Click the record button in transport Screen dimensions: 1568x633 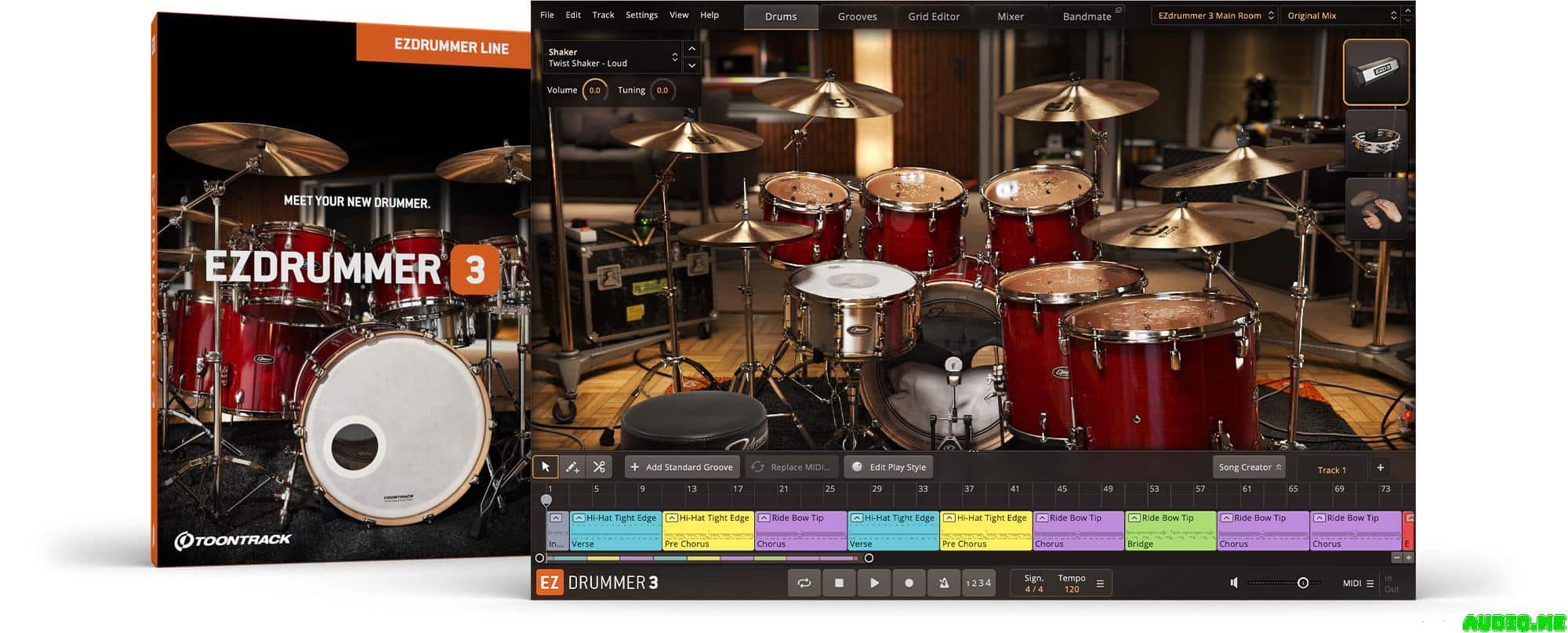(x=909, y=583)
